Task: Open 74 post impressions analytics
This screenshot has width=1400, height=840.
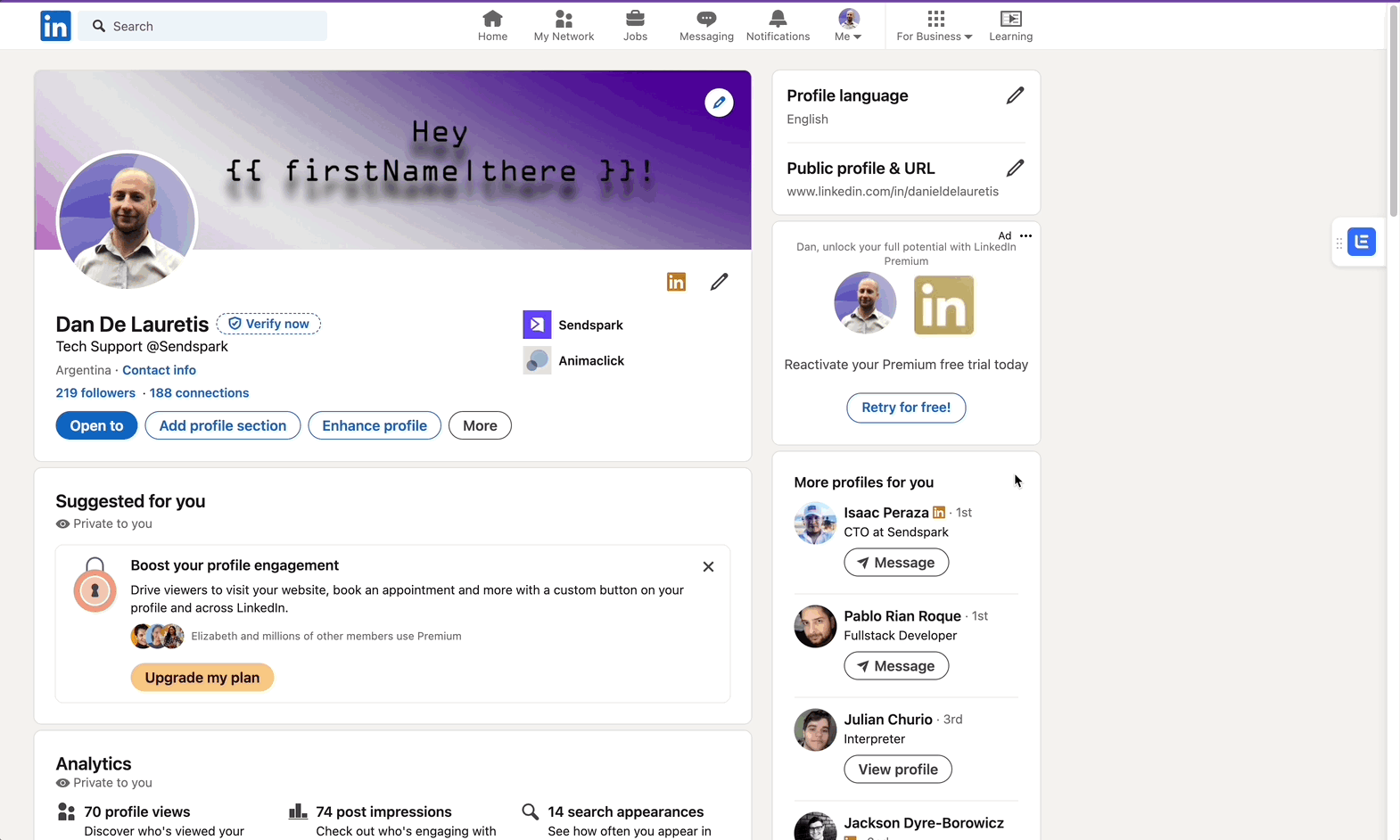Action: click(383, 812)
